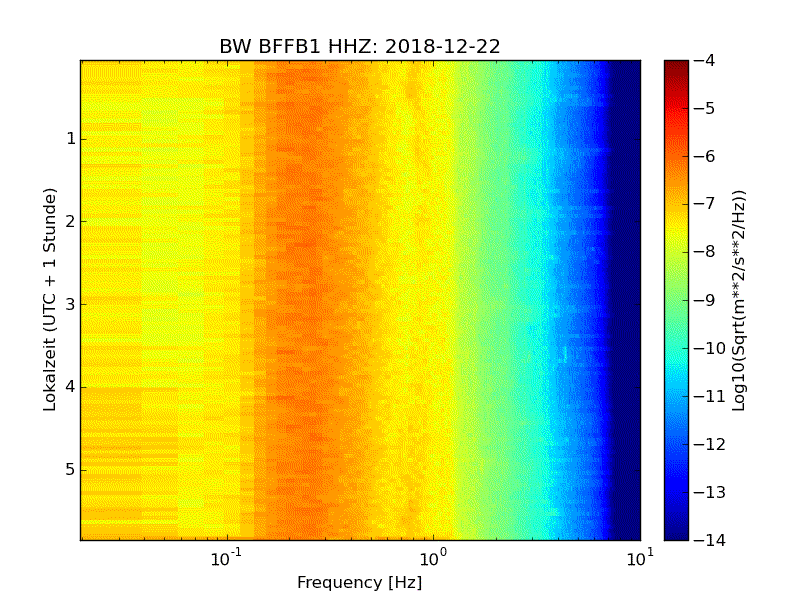Click the x-axis tick label 10^1
Screen dimensions: 800x600
(x=640, y=558)
